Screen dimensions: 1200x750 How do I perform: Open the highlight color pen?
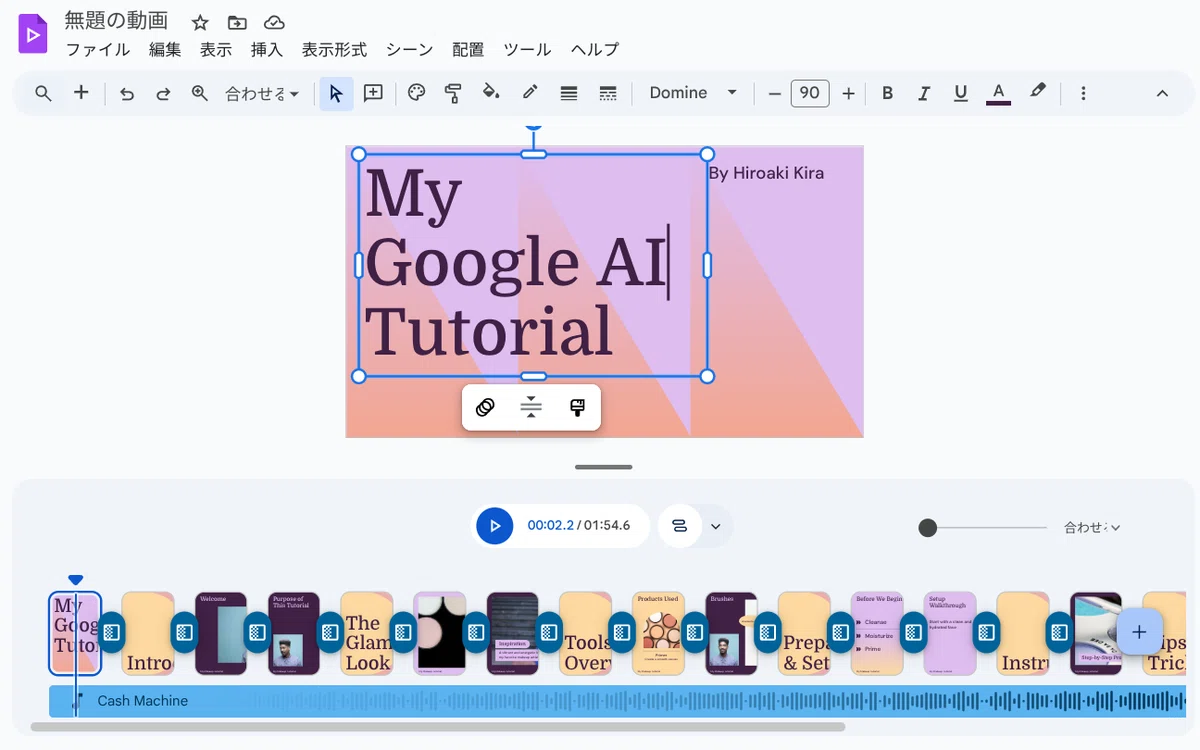(1038, 92)
